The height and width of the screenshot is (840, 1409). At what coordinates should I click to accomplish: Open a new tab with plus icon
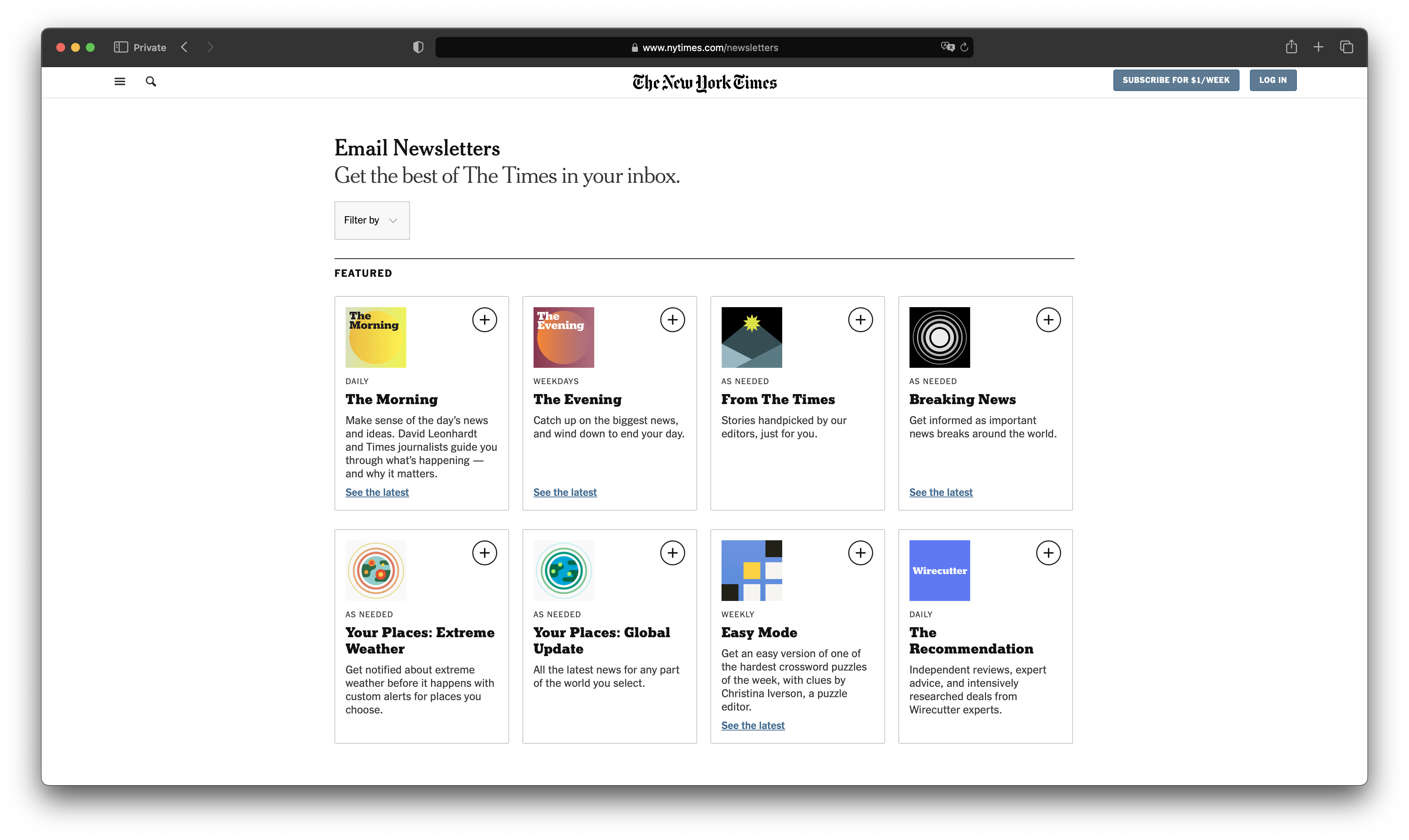(x=1318, y=47)
